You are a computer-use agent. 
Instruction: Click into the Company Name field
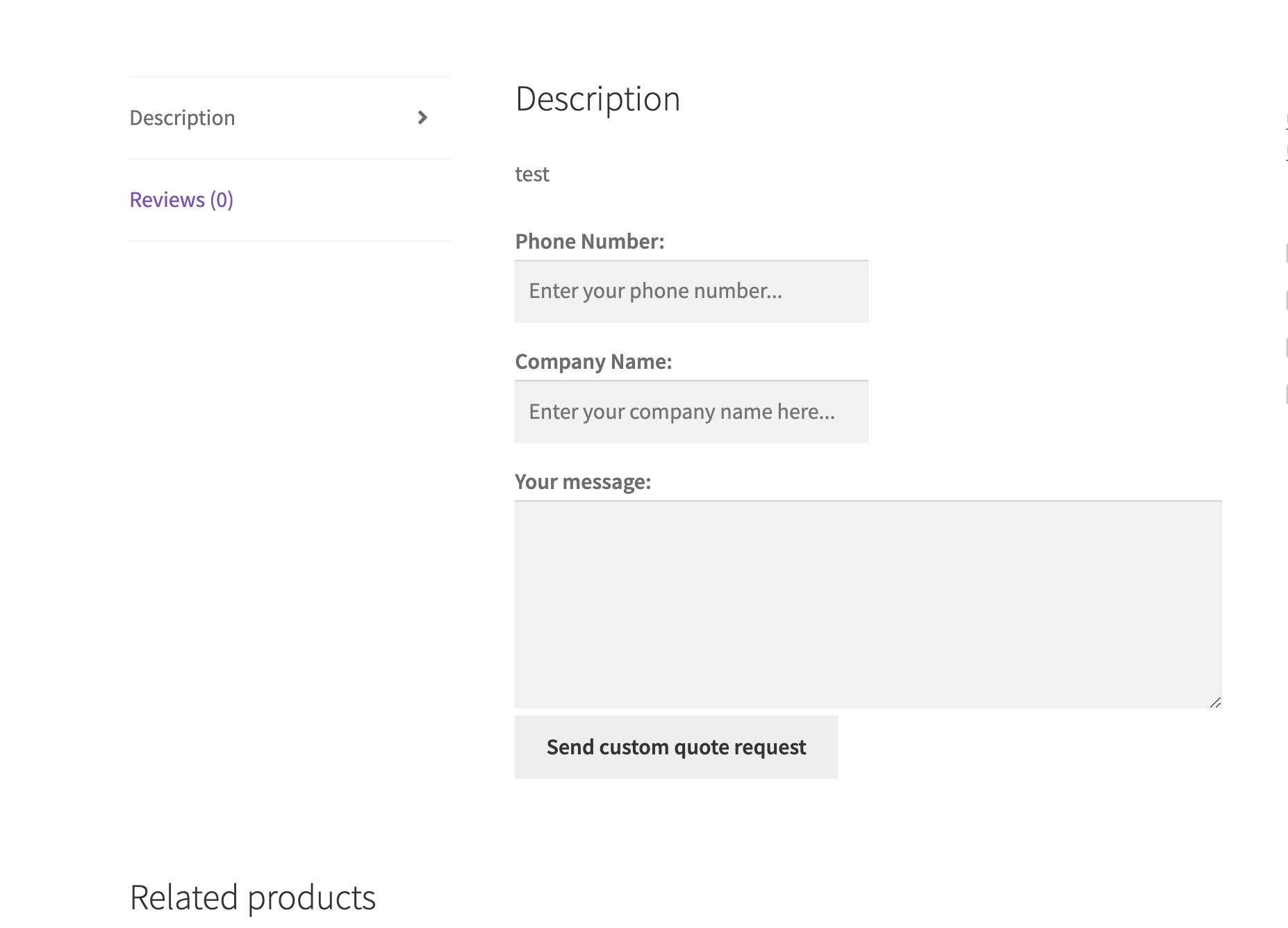pos(691,412)
